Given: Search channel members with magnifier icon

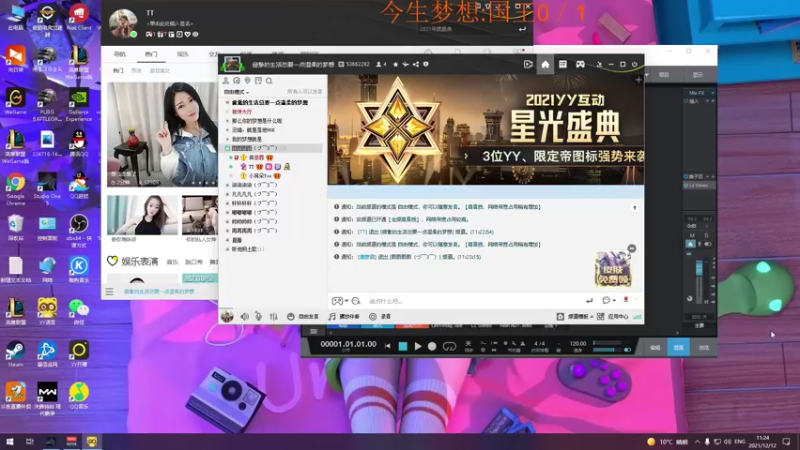Looking at the screenshot, I should 269,81.
